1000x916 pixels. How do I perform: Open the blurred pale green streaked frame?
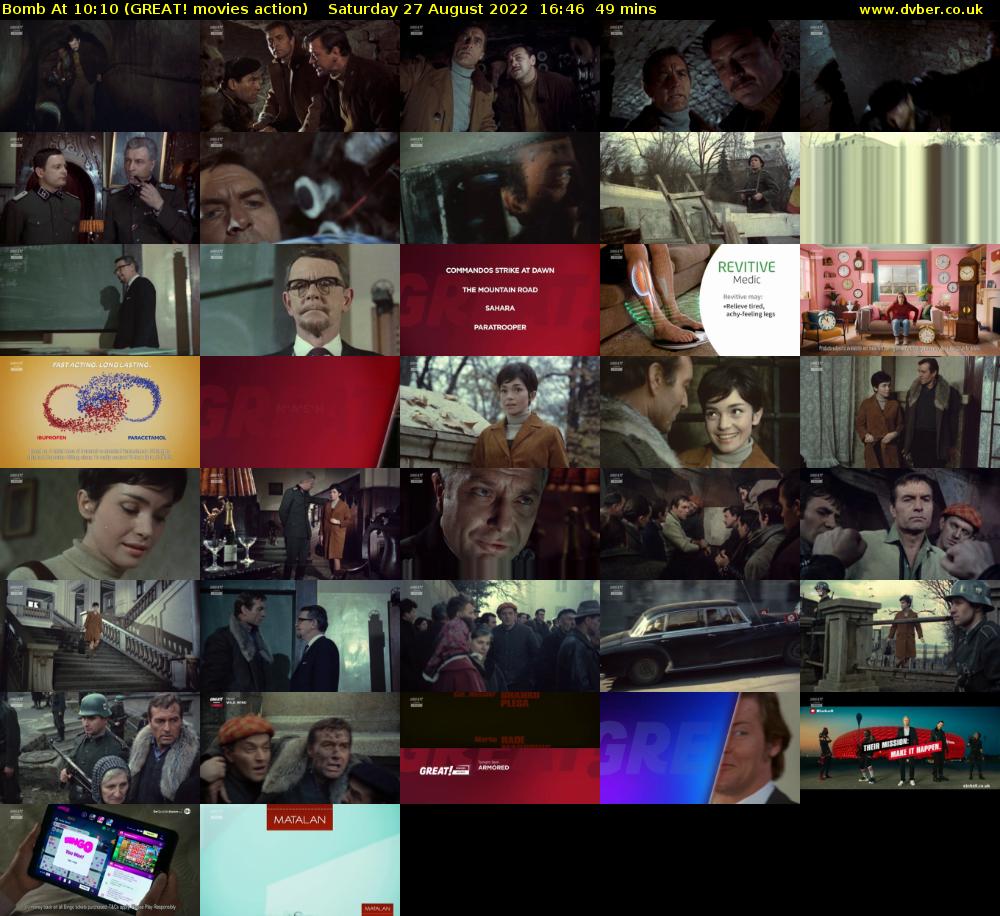tap(900, 188)
